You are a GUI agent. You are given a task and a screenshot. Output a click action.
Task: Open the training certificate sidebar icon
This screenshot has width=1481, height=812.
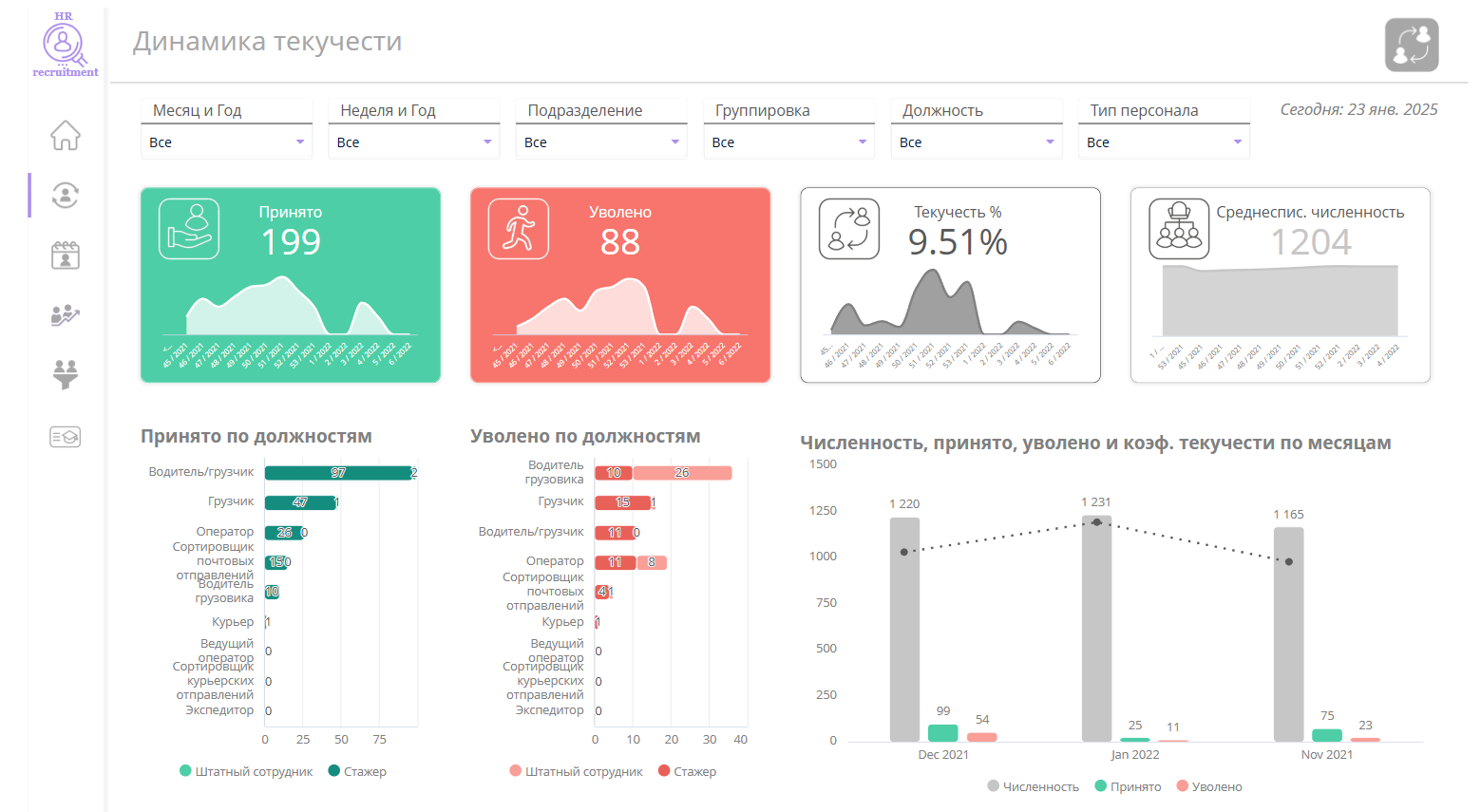coord(66,437)
